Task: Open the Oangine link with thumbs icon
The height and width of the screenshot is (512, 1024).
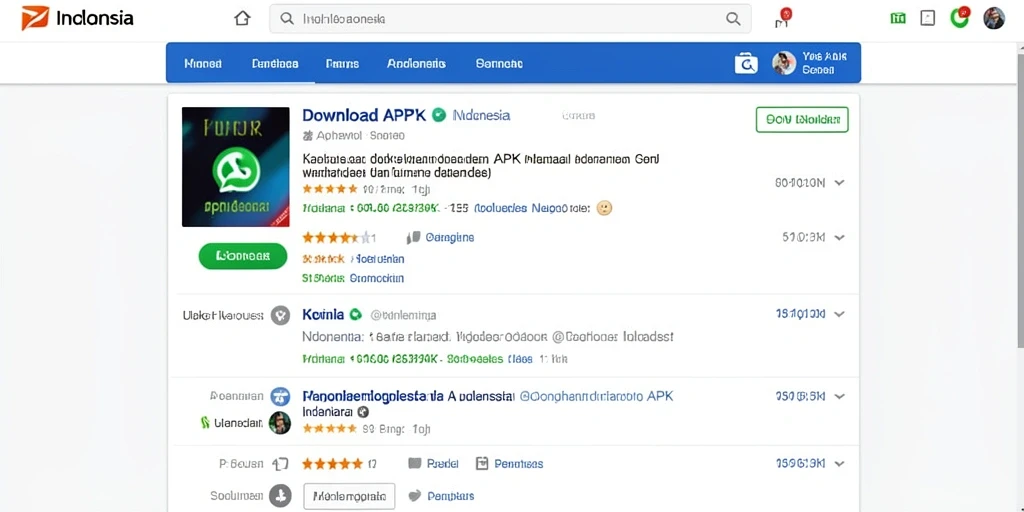Action: click(x=449, y=238)
